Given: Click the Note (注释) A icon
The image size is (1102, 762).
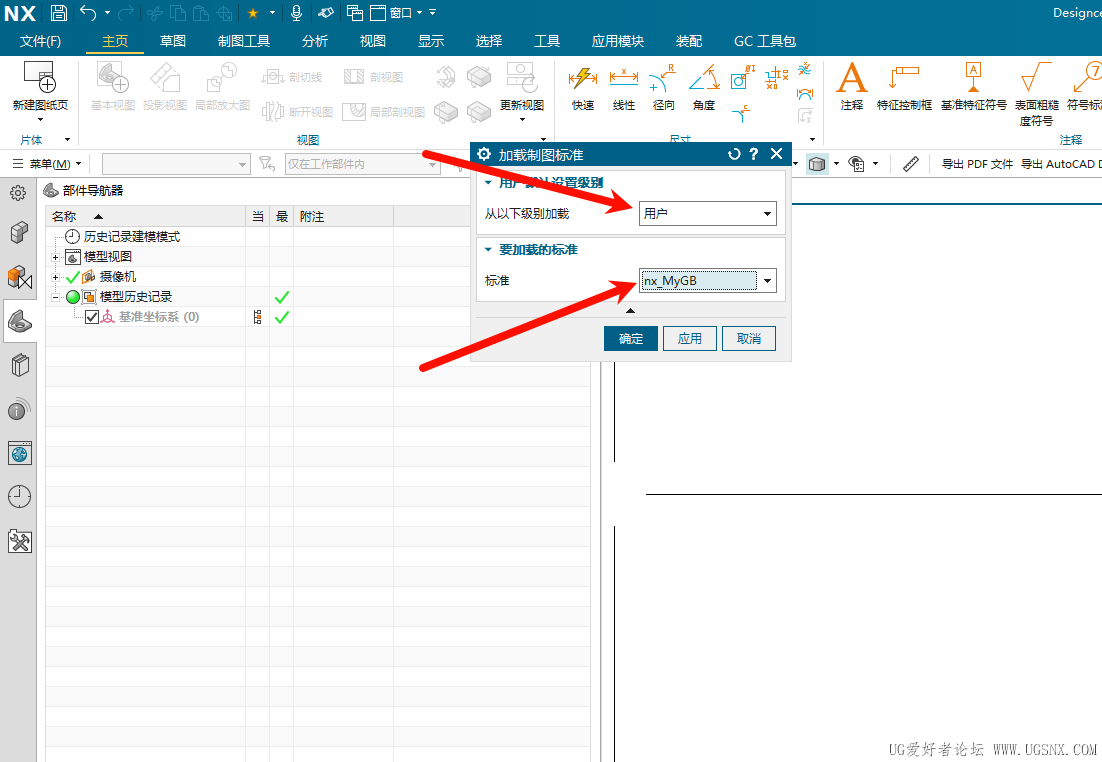Looking at the screenshot, I should point(852,77).
